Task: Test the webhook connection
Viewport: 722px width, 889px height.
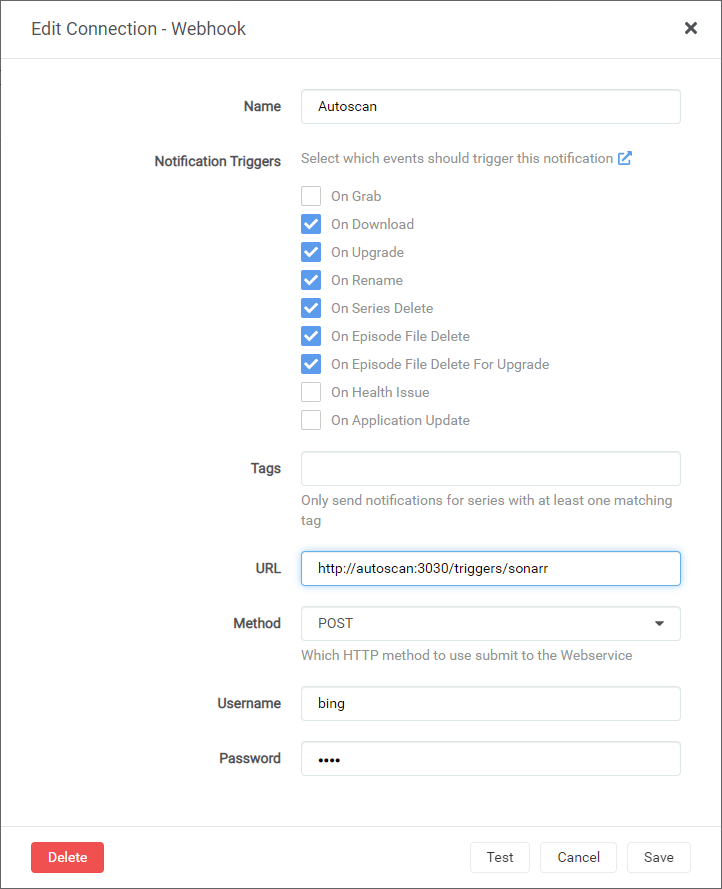Action: click(499, 857)
